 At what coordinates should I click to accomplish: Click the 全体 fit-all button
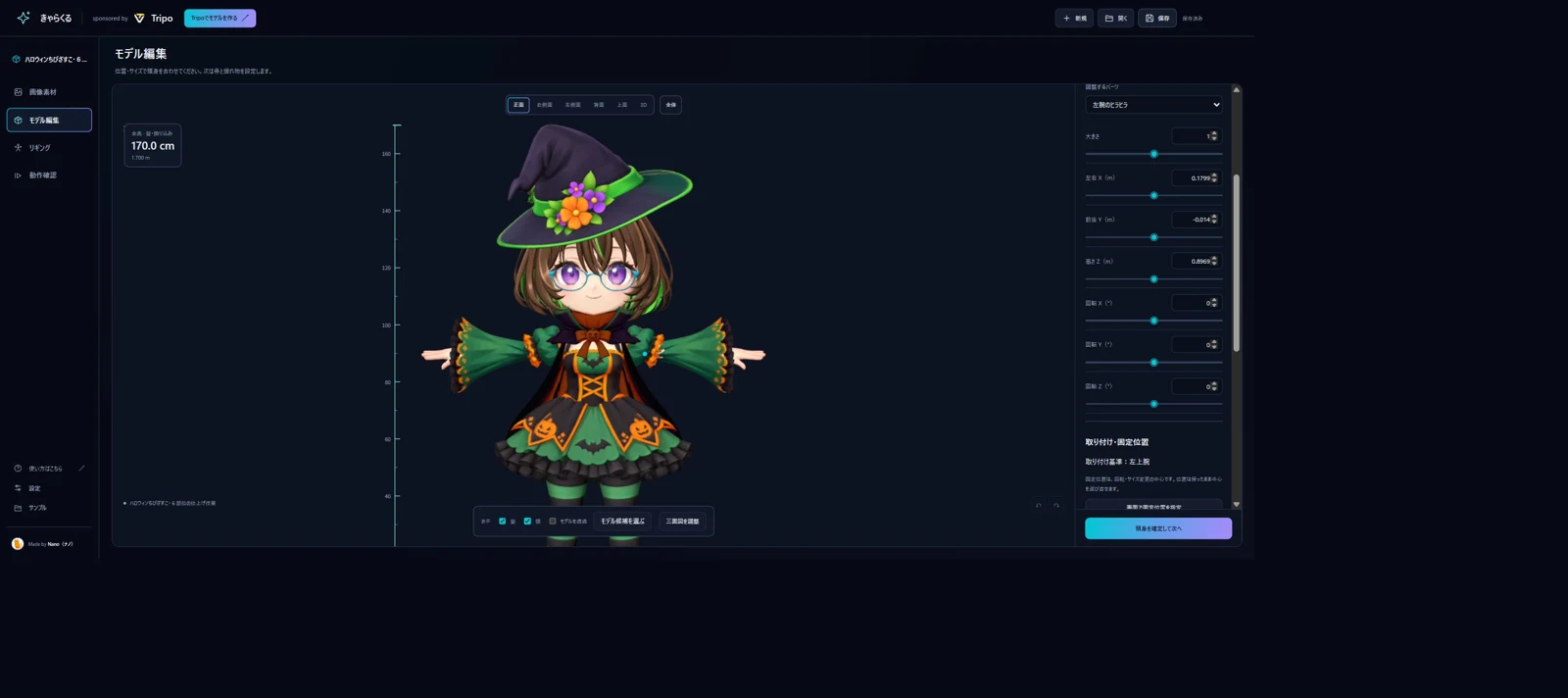pos(670,104)
